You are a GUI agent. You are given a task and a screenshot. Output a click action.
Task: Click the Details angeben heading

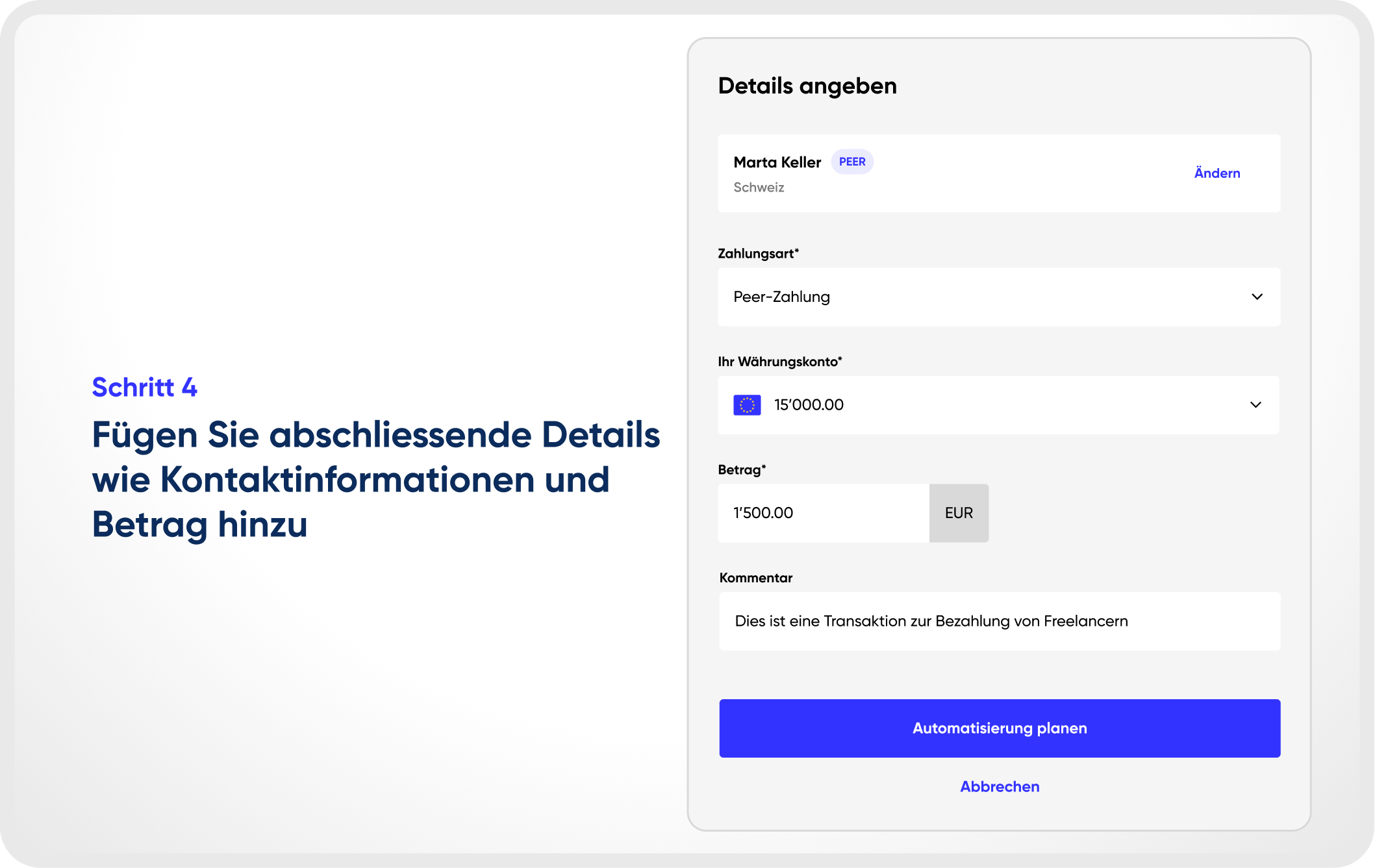(807, 85)
